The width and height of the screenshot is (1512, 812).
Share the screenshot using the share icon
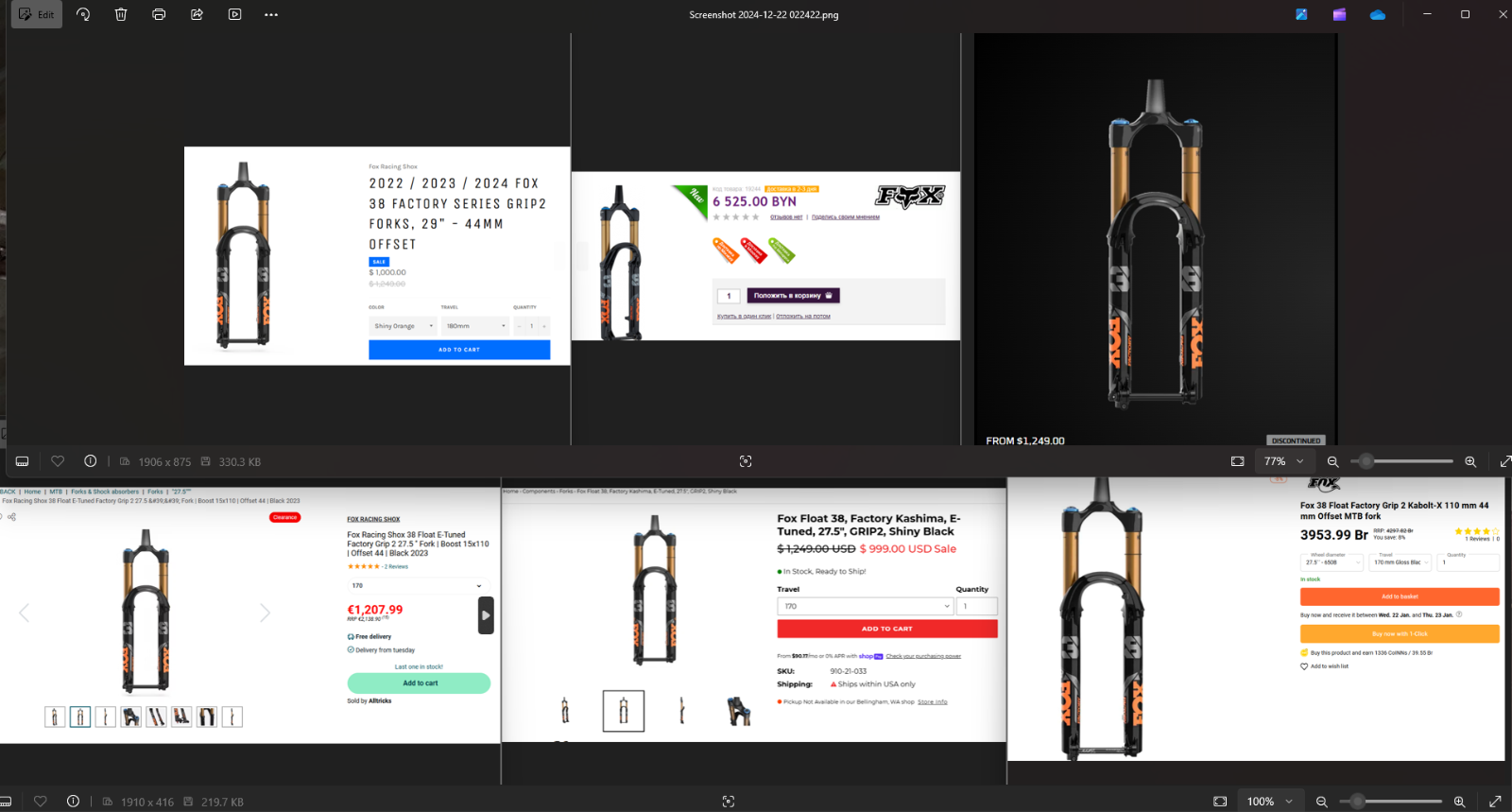[x=197, y=14]
